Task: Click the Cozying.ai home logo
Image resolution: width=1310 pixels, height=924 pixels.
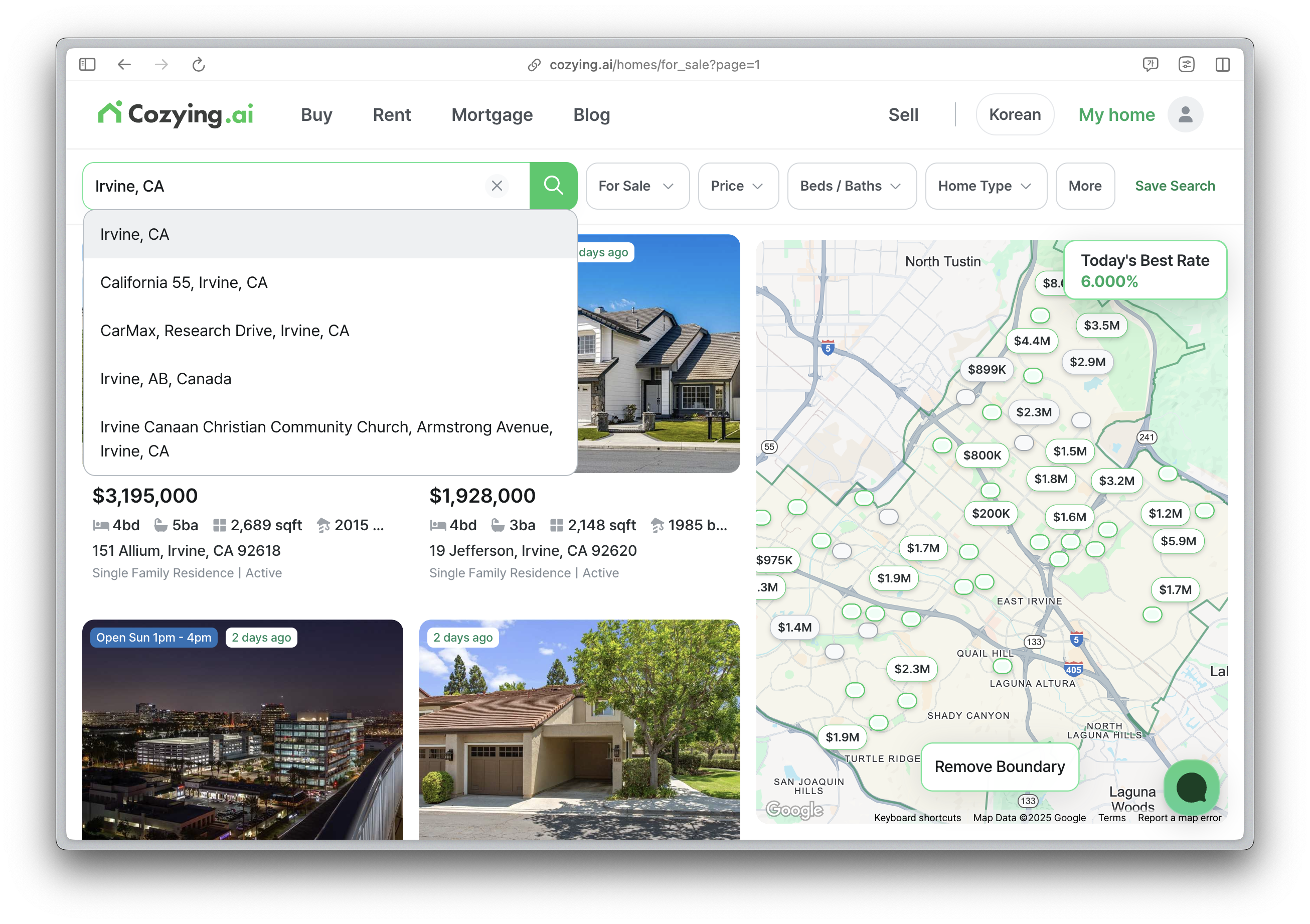Action: (176, 114)
